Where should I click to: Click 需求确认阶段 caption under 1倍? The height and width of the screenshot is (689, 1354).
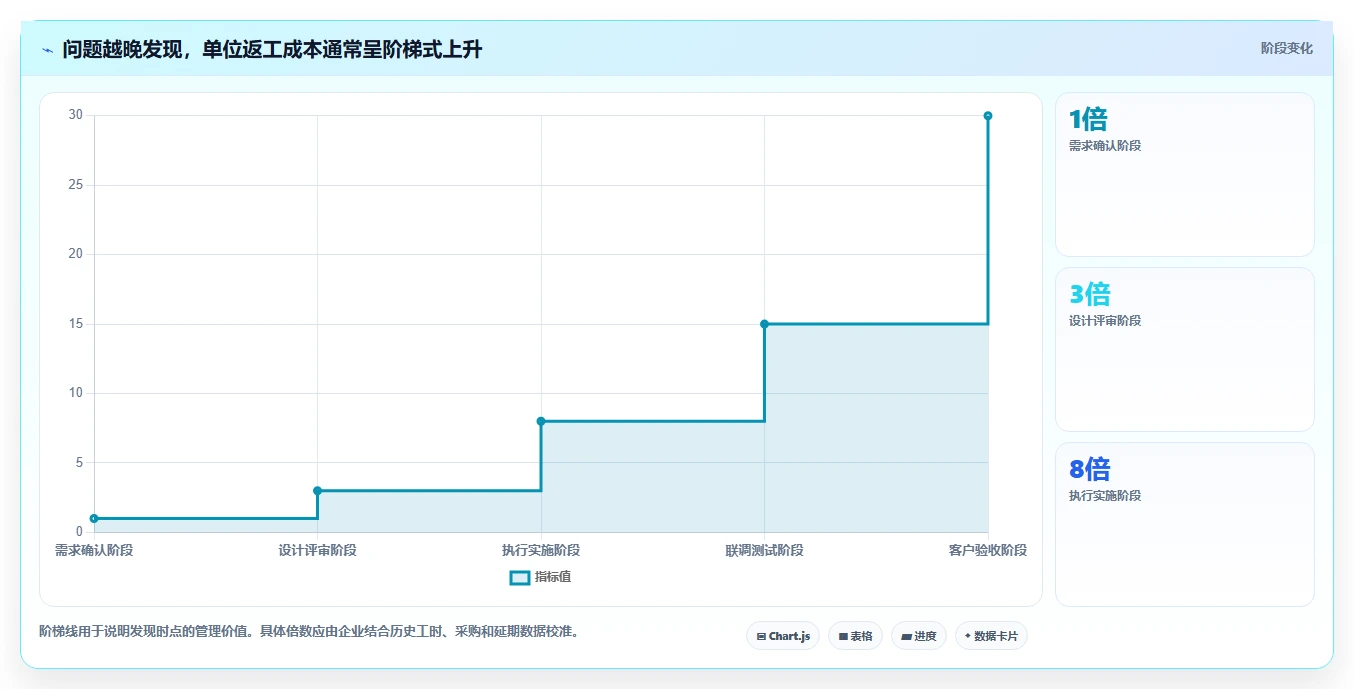click(x=1105, y=145)
